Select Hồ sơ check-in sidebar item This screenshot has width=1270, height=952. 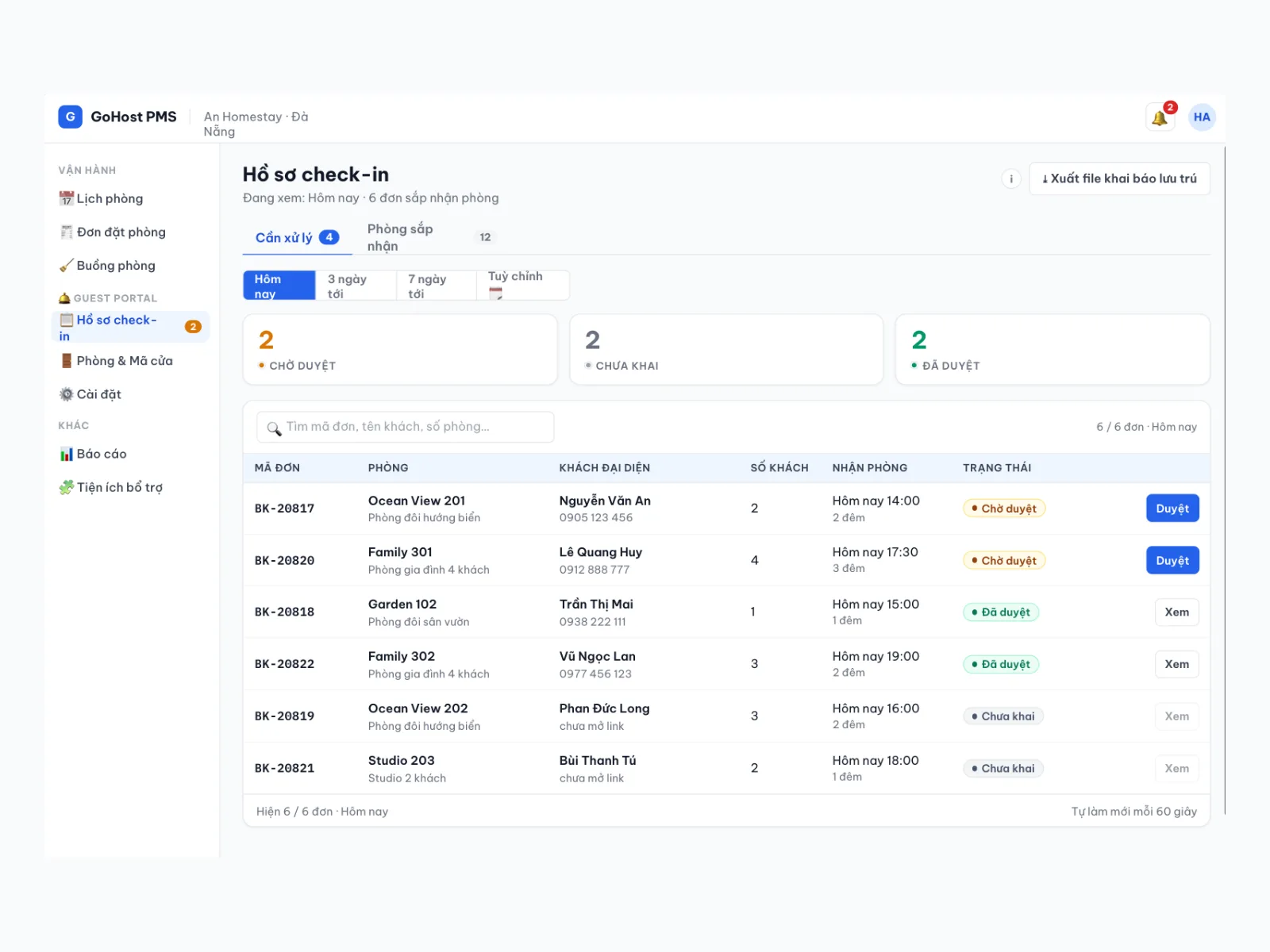tap(130, 327)
